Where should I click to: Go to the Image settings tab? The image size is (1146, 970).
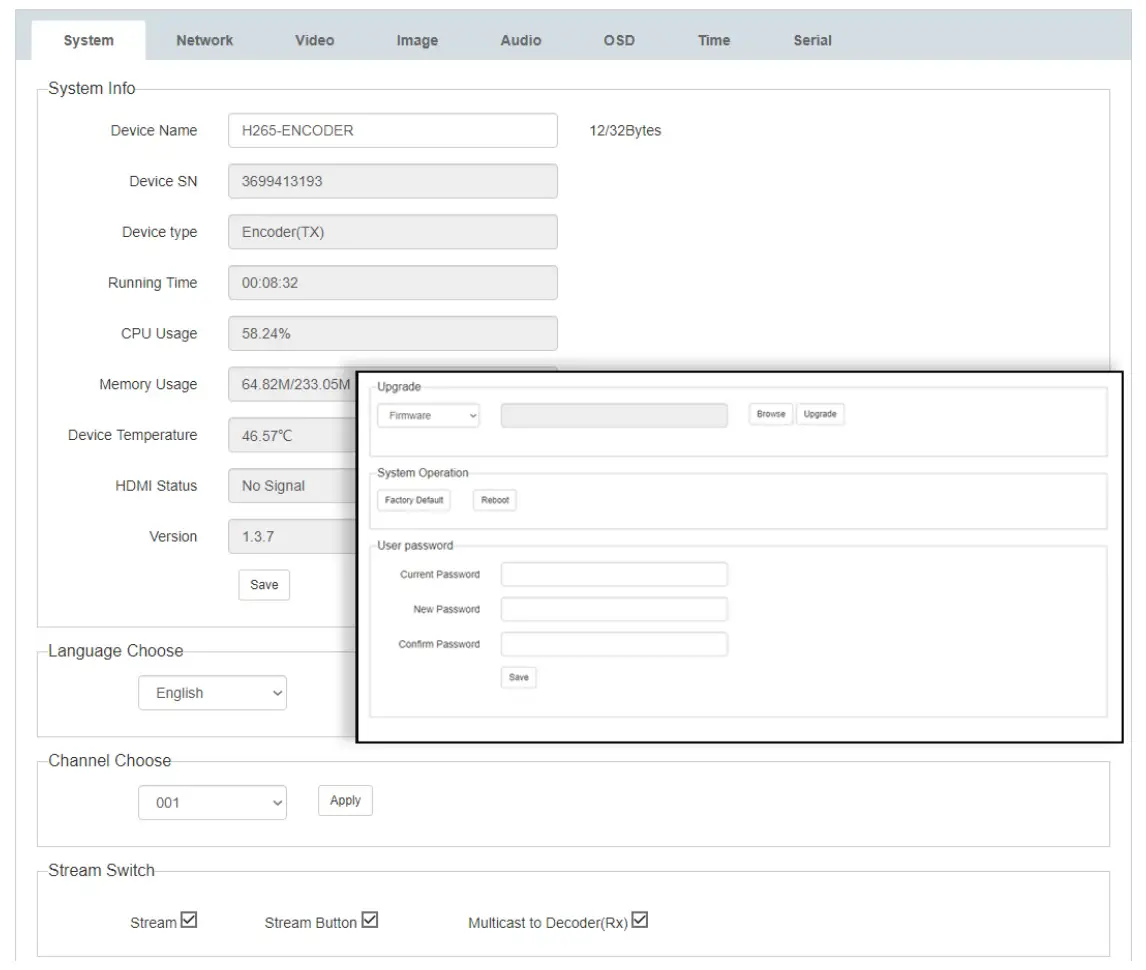click(x=417, y=40)
